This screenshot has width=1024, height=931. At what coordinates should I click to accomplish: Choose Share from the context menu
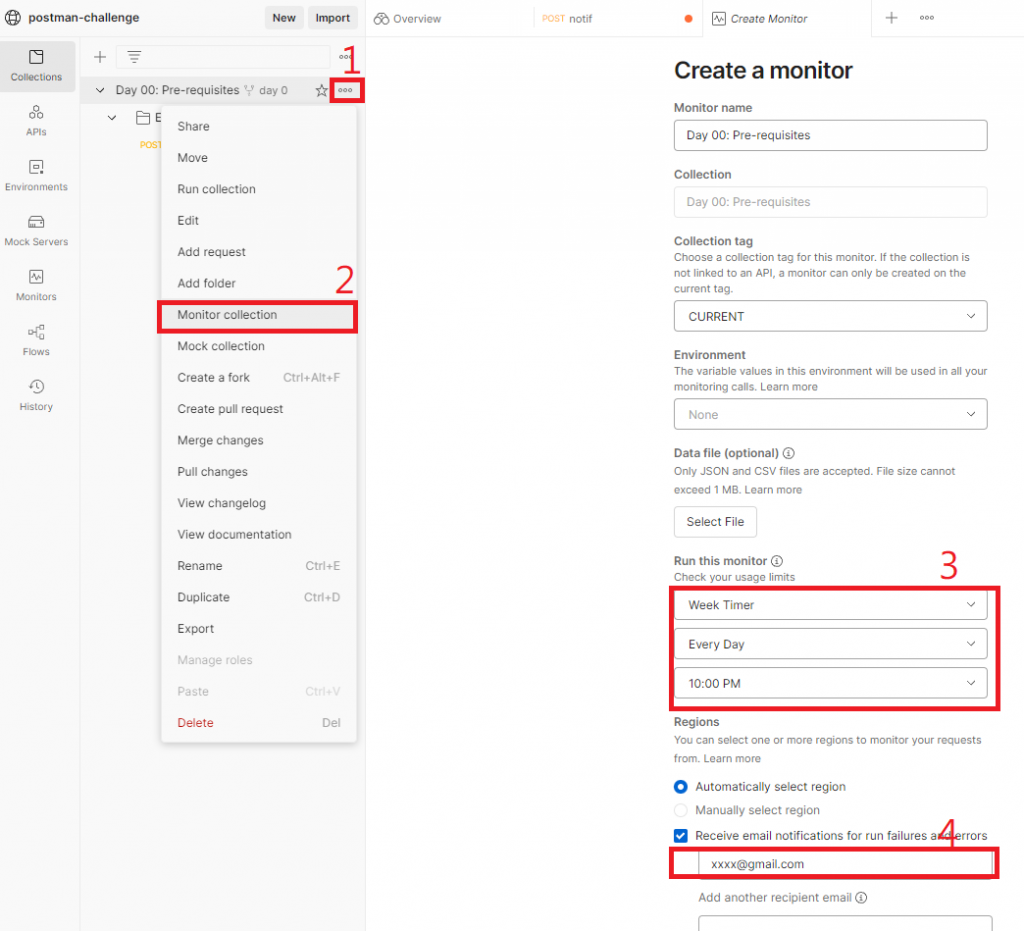(259, 126)
